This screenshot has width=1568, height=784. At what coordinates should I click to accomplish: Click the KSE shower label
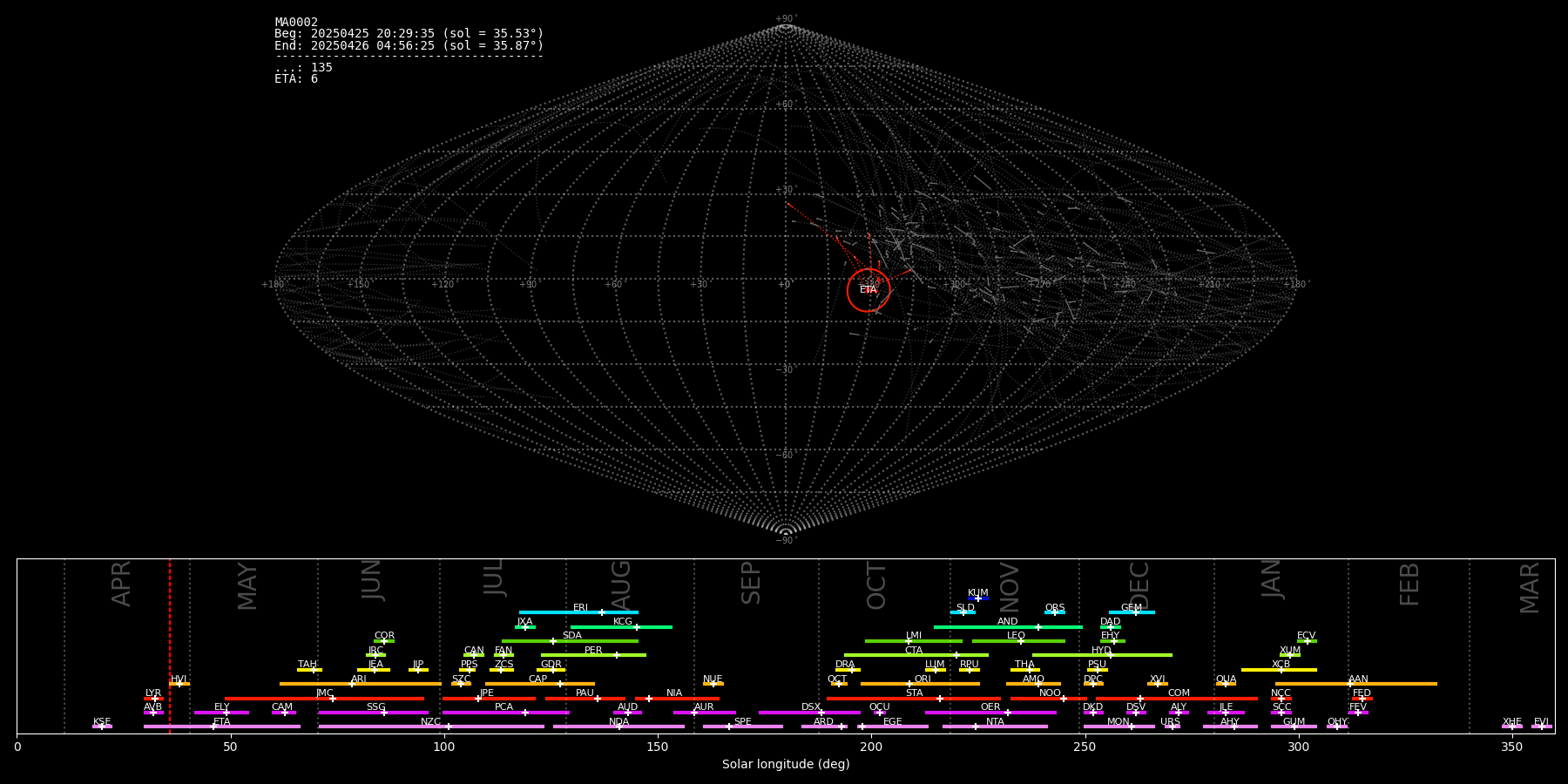coord(102,722)
